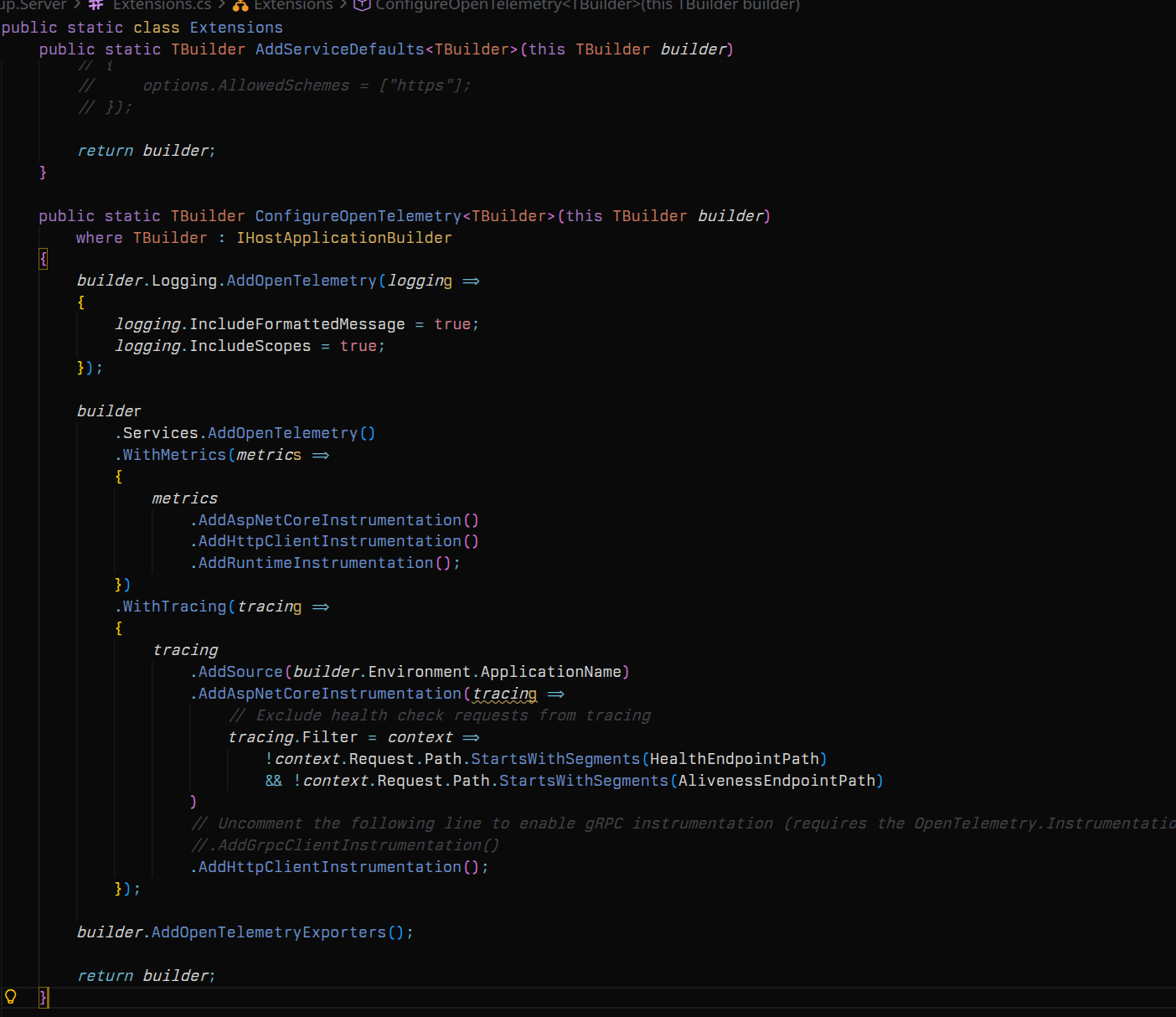Click the AddSource method call
1176x1017 pixels.
pyautogui.click(x=240, y=672)
